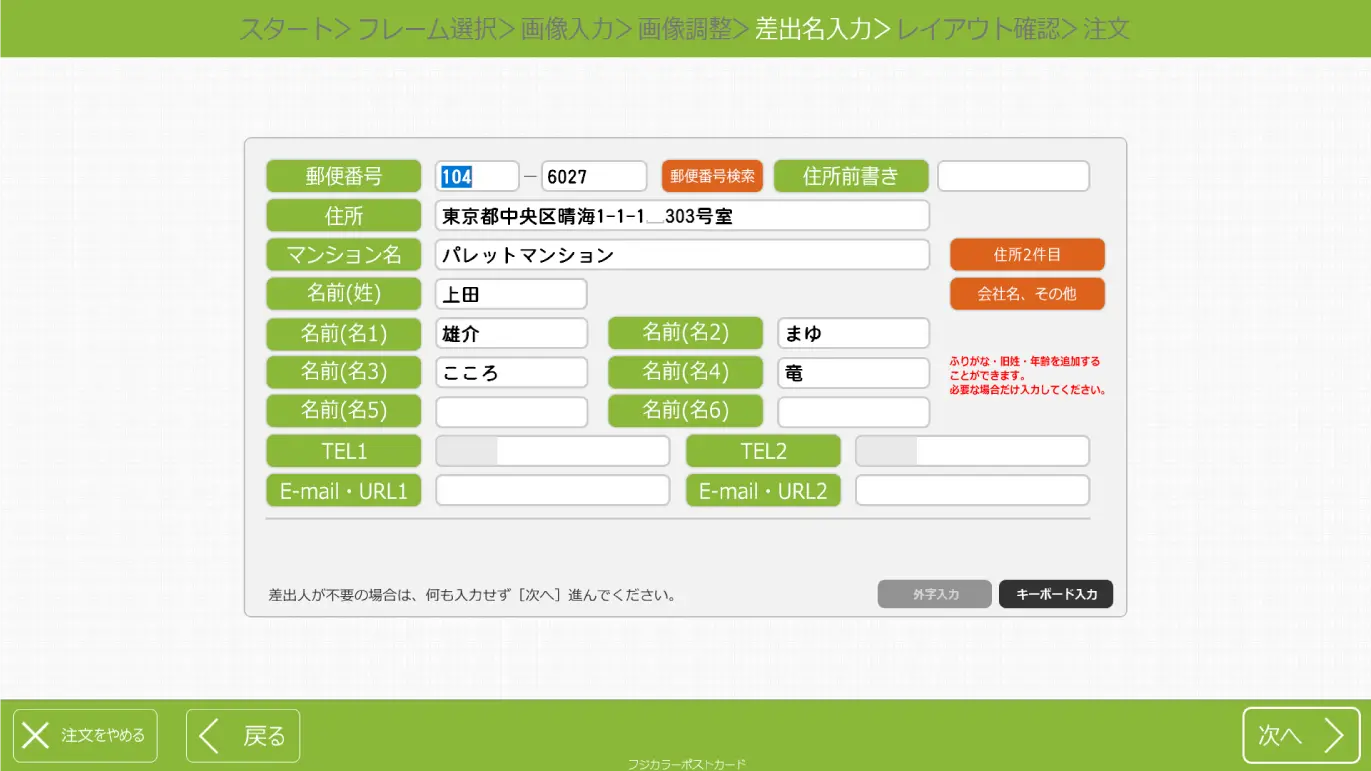Click the X icon to cancel the order
The width and height of the screenshot is (1371, 771).
click(36, 736)
